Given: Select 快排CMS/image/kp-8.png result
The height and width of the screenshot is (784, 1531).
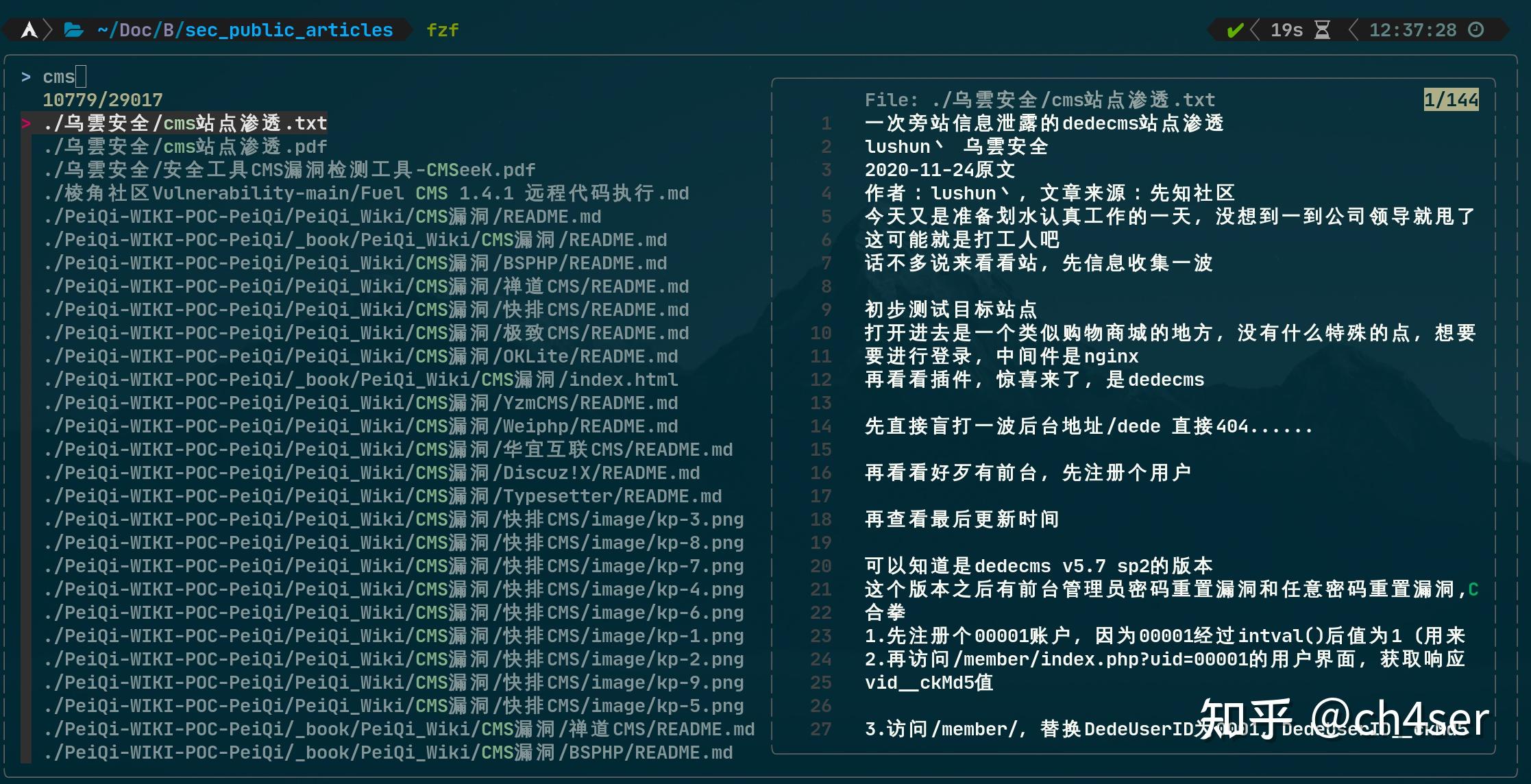Looking at the screenshot, I should coord(393,543).
